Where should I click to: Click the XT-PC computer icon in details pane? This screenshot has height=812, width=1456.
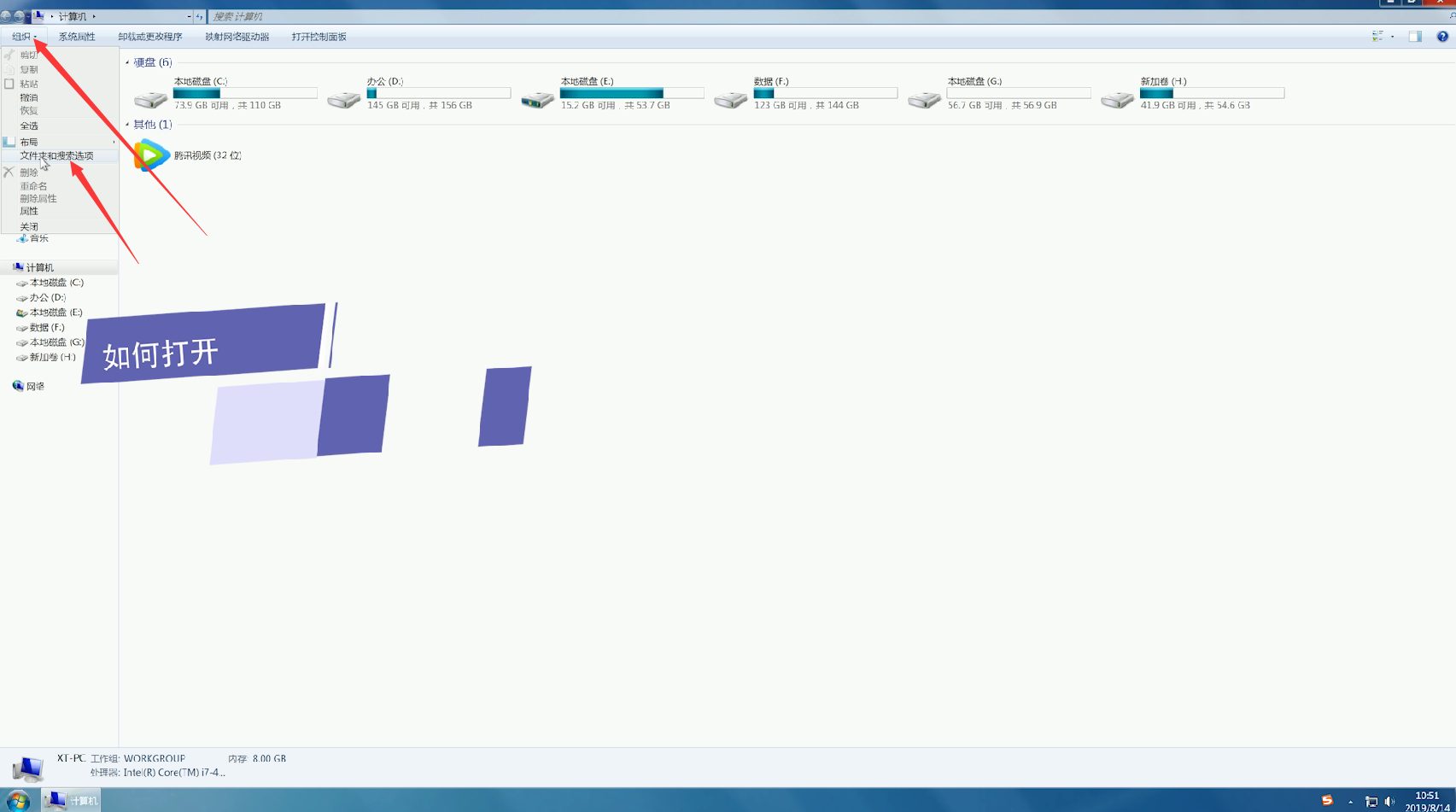(x=28, y=768)
